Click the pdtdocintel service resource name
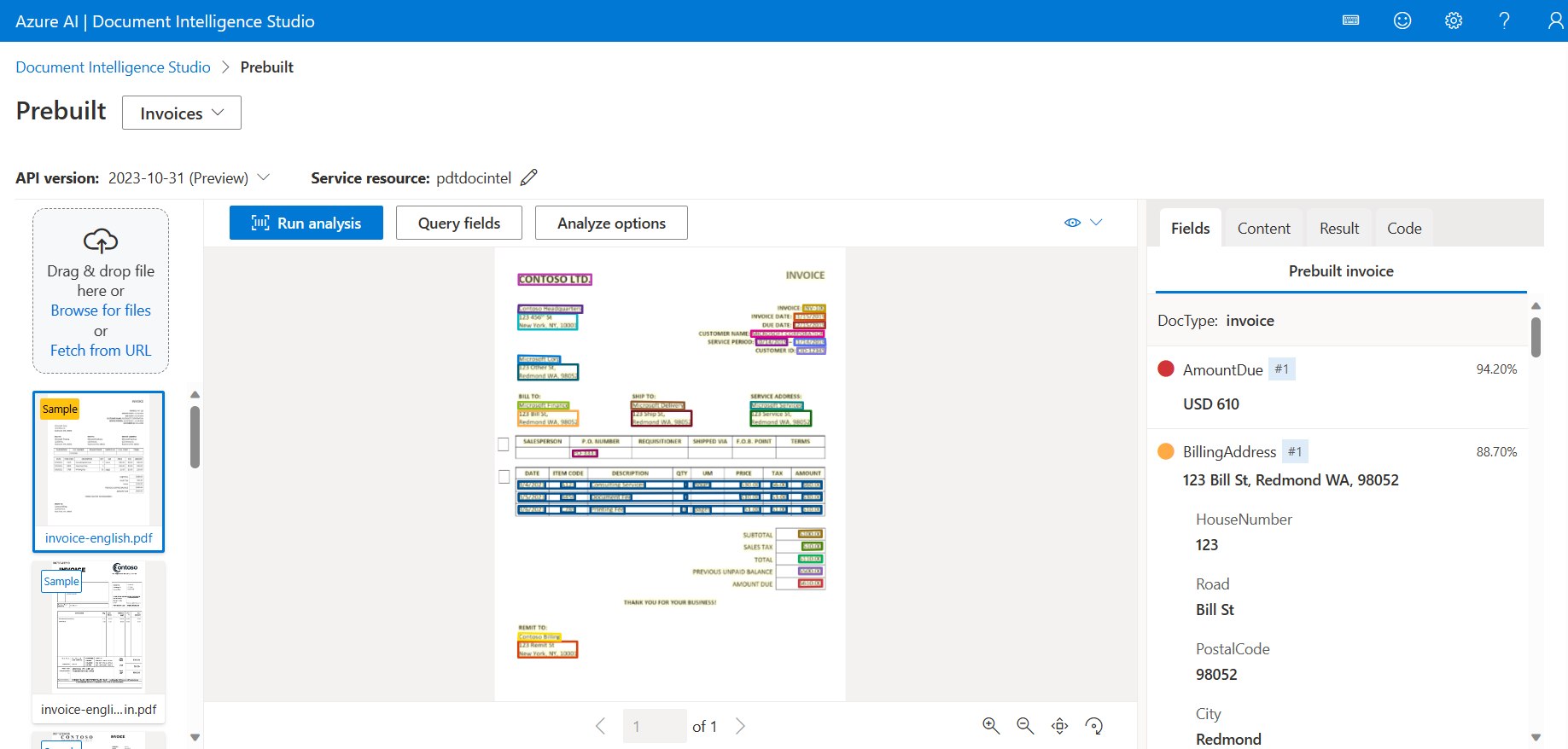The image size is (1568, 749). [474, 177]
